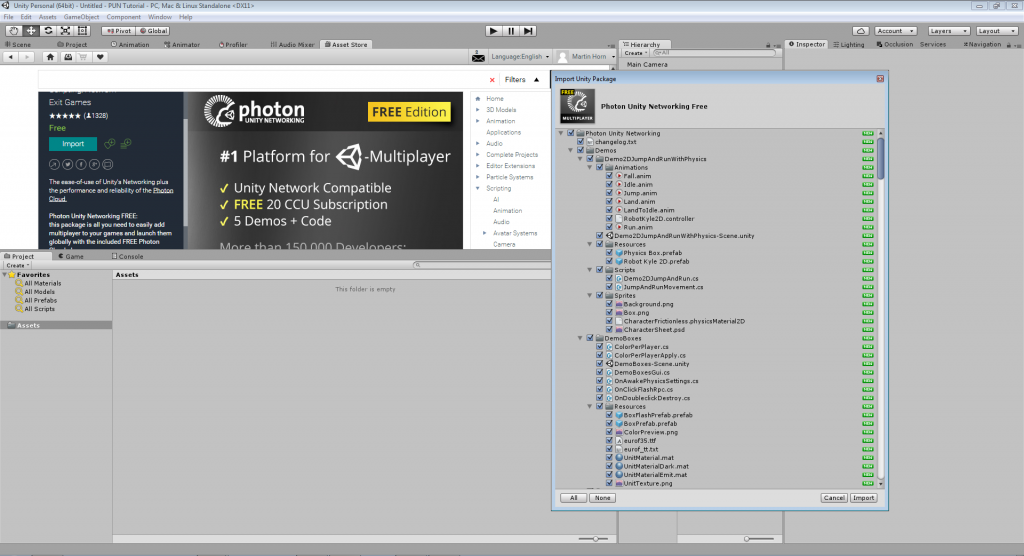The image size is (1024, 556).
Task: Open the GameObject menu
Action: 81,17
